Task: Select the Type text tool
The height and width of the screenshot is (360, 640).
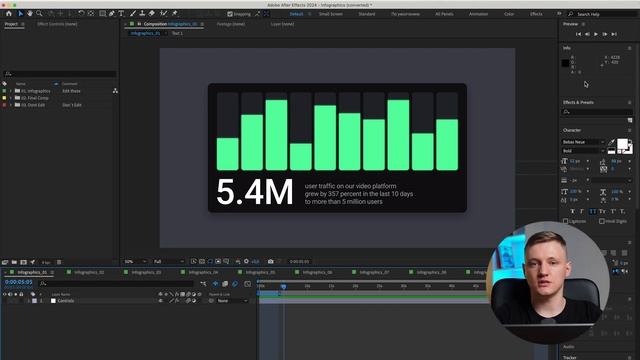Action: tap(121, 13)
